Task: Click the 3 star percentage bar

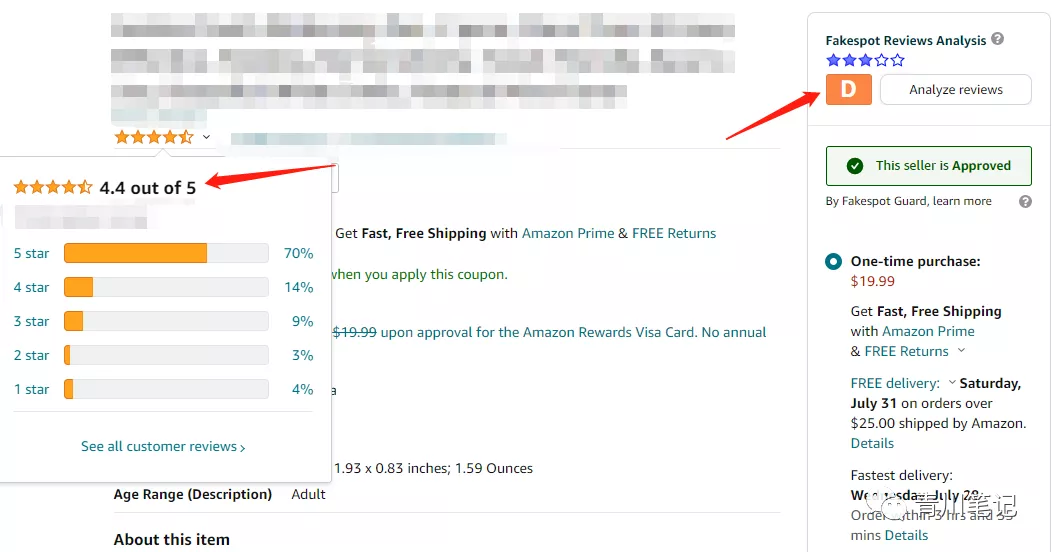Action: (x=166, y=321)
